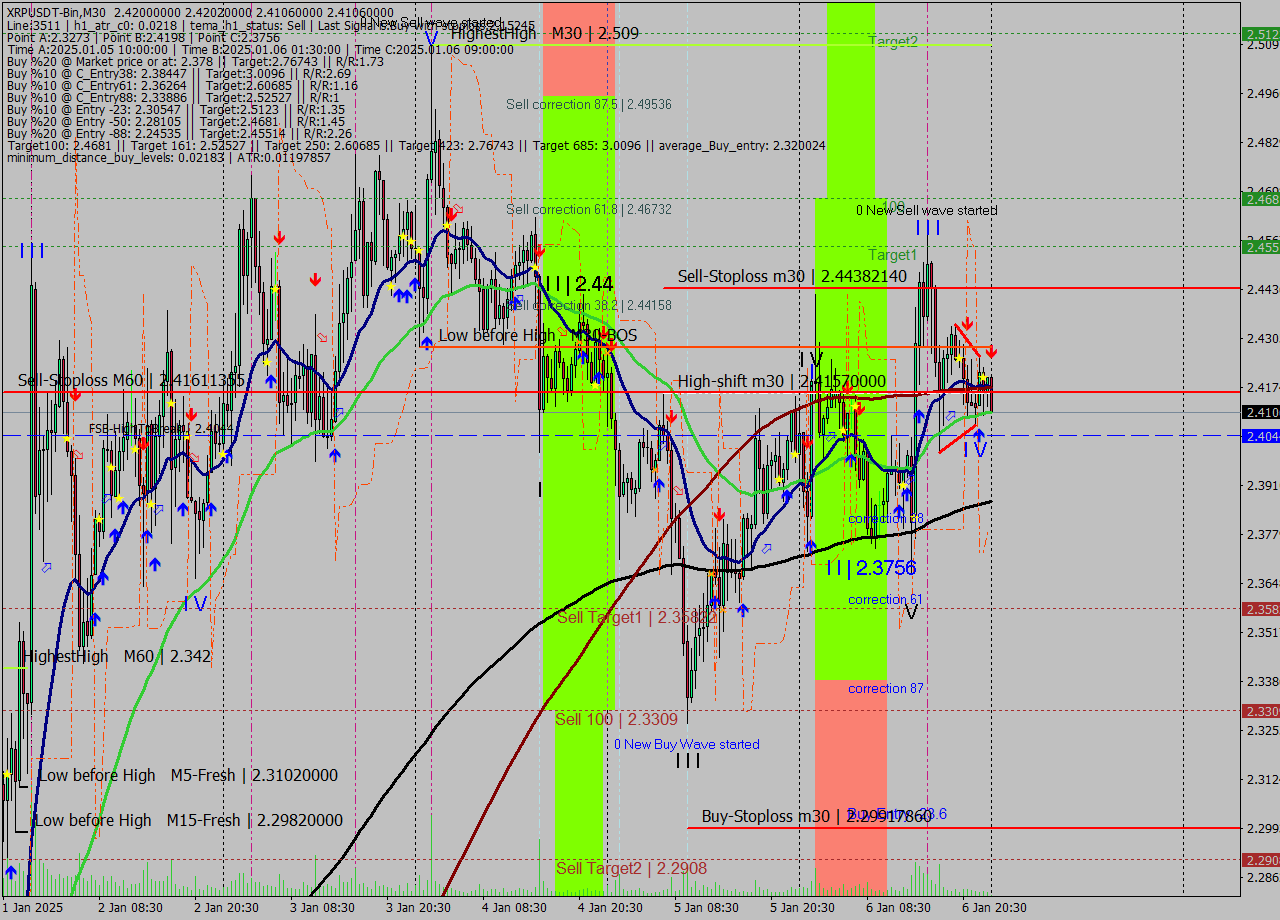Click the minimum_distance_buy_levels: 0.02183 line
This screenshot has height=920, width=1280.
[x=168, y=157]
